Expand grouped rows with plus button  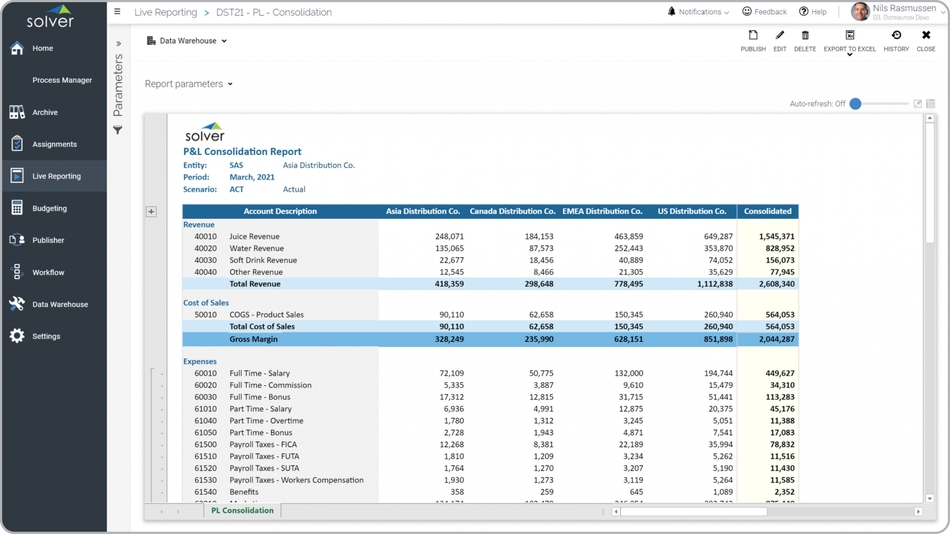click(151, 211)
